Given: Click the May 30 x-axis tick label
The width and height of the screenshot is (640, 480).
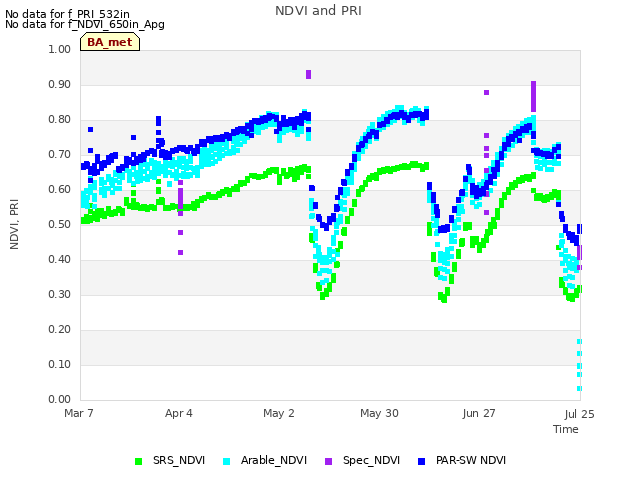Looking at the screenshot, I should pyautogui.click(x=379, y=413).
